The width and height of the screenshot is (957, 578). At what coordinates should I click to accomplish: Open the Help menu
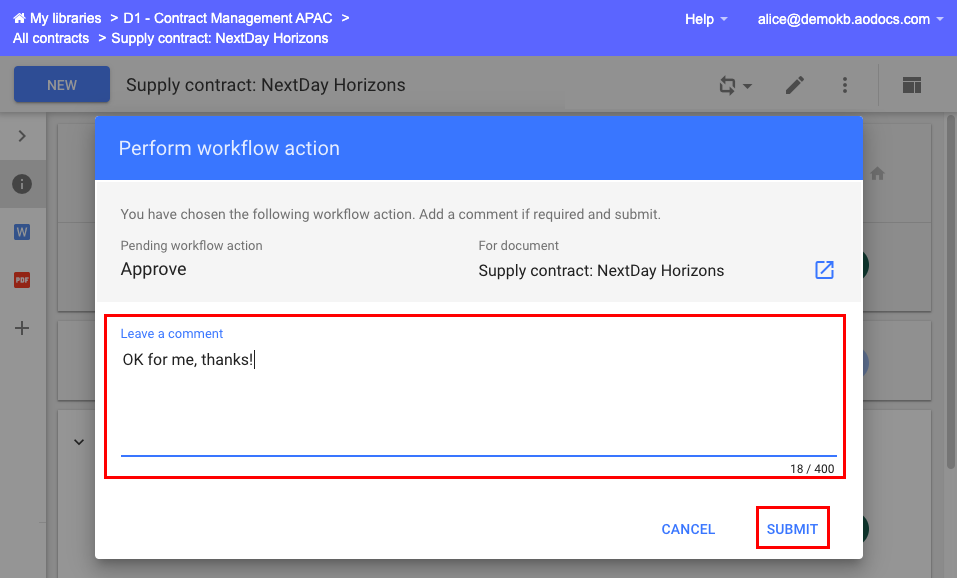click(x=705, y=19)
